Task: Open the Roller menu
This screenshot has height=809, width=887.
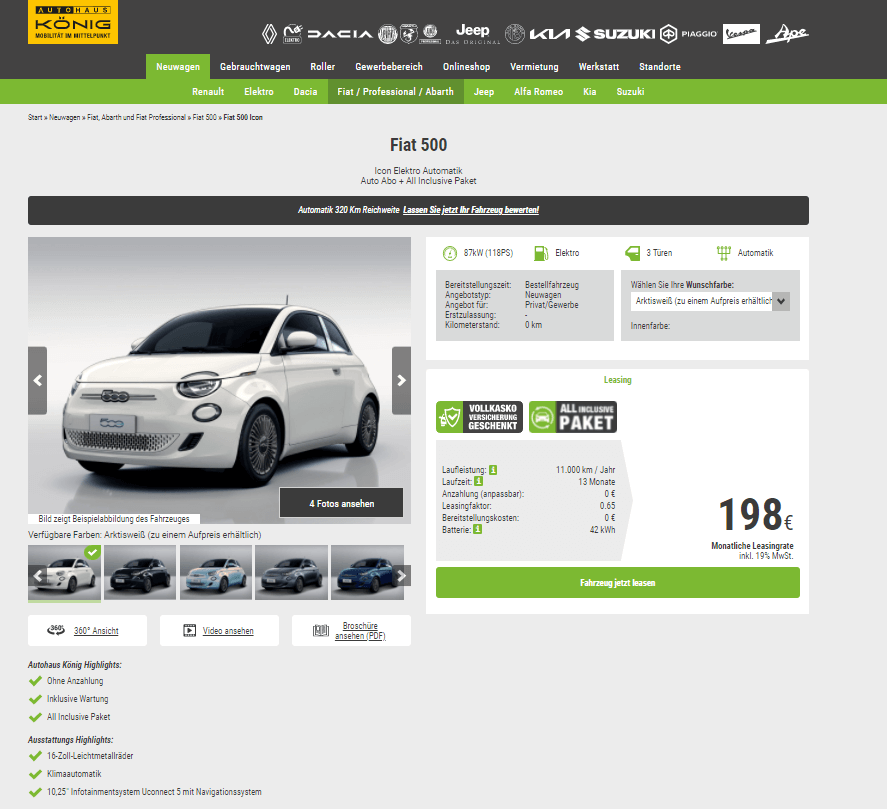Action: 322,67
